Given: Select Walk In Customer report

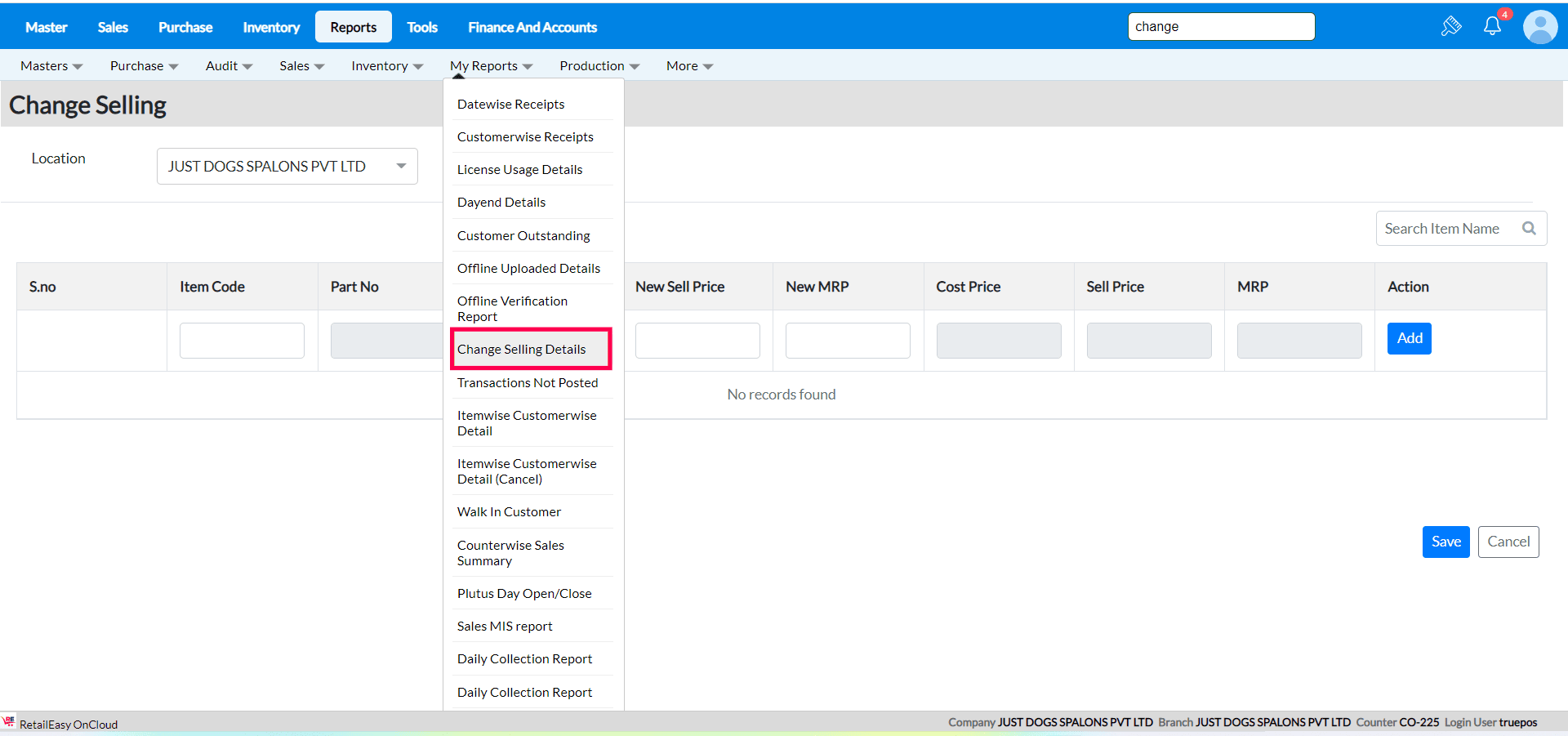Looking at the screenshot, I should coord(509,512).
